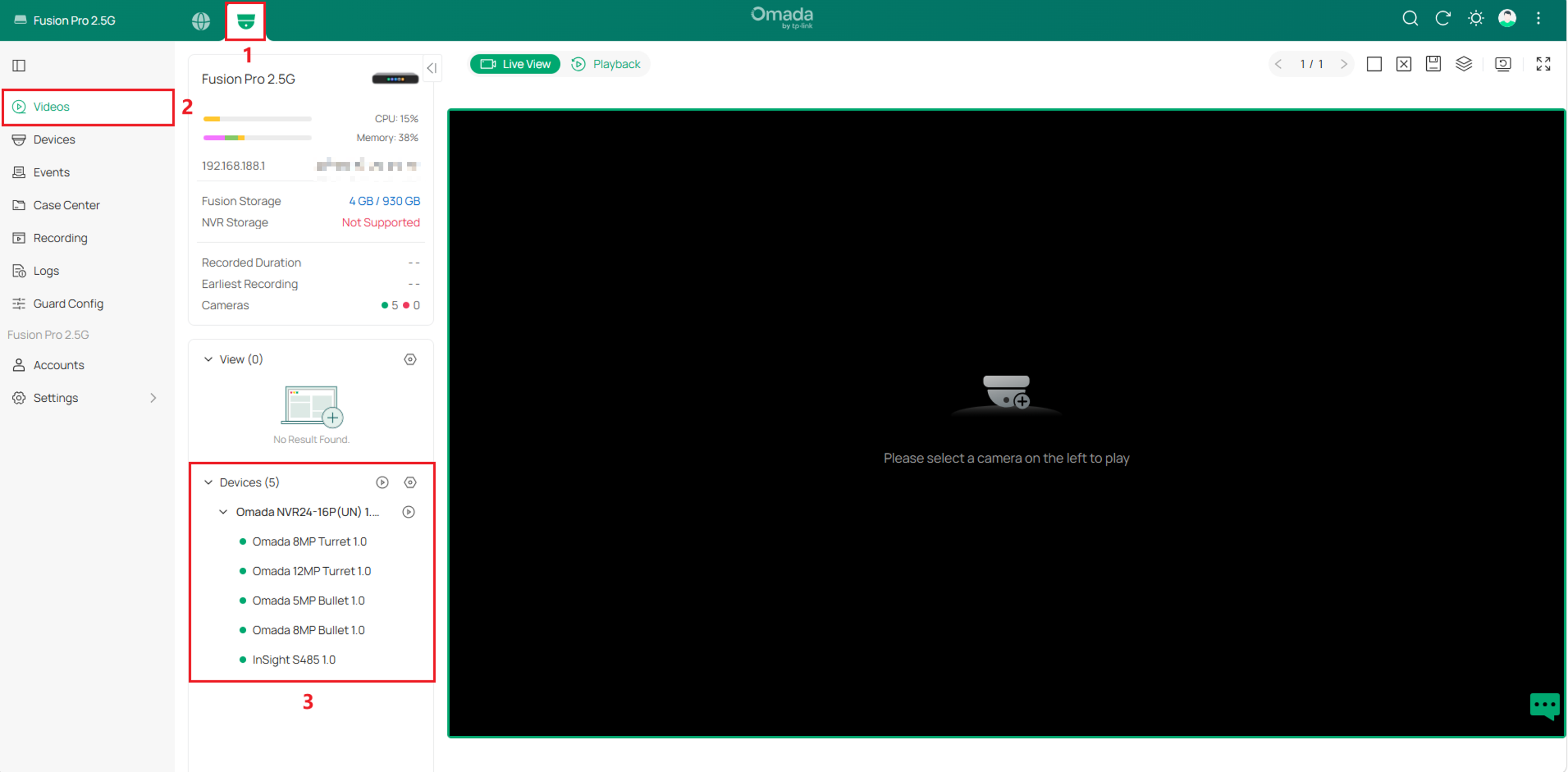
Task: Click the screen capture monitor icon
Action: (1503, 64)
